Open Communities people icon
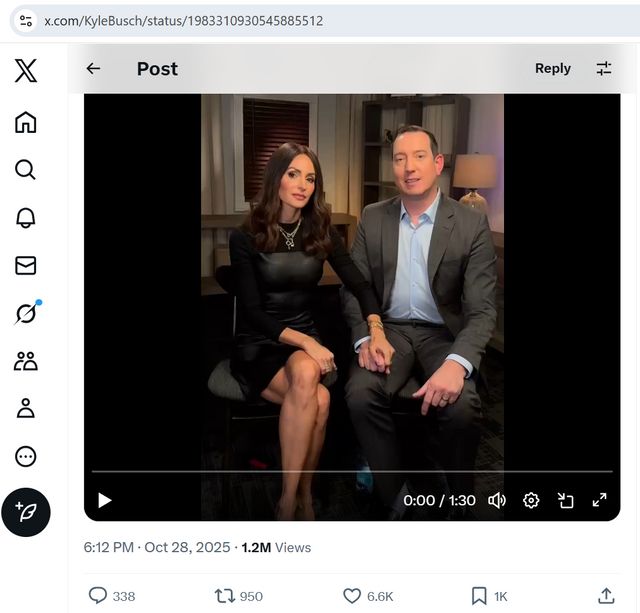 [26, 361]
